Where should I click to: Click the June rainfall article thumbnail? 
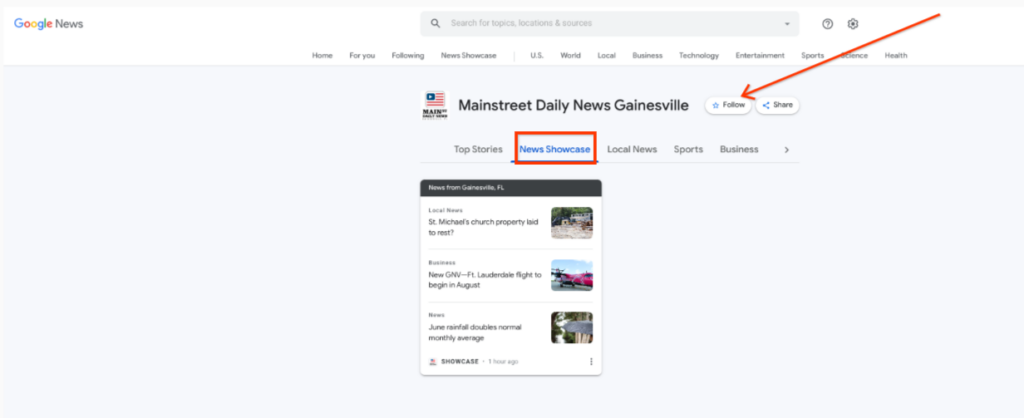coord(571,327)
